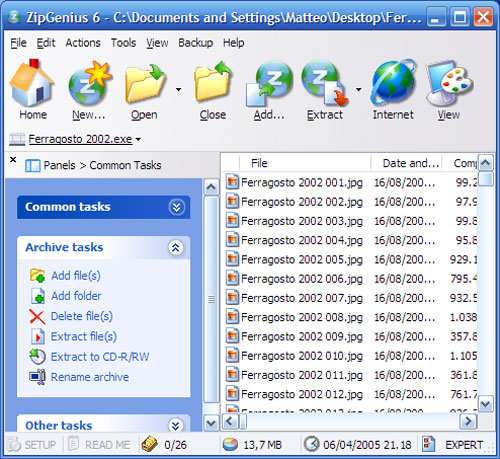This screenshot has height=459, width=500.
Task: Click the READ ME status bar button
Action: (99, 445)
